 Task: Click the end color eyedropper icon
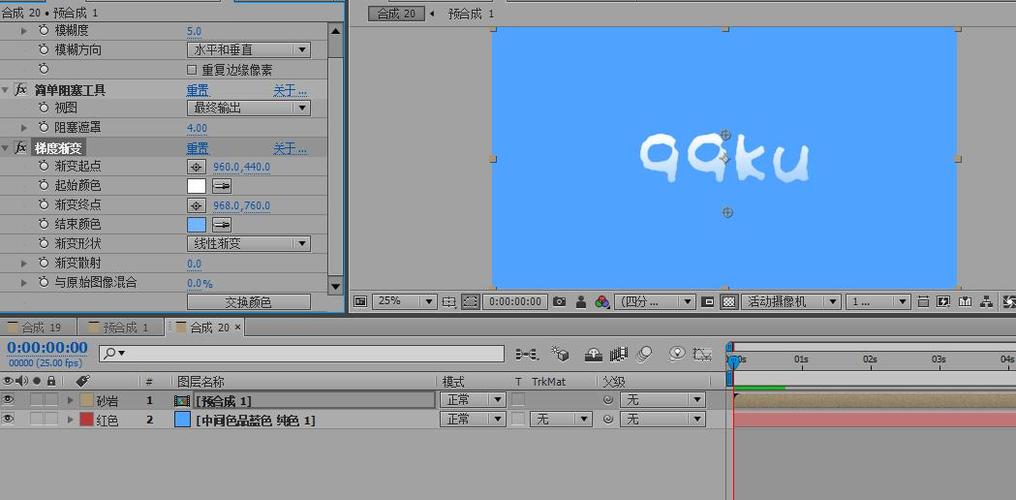point(222,225)
